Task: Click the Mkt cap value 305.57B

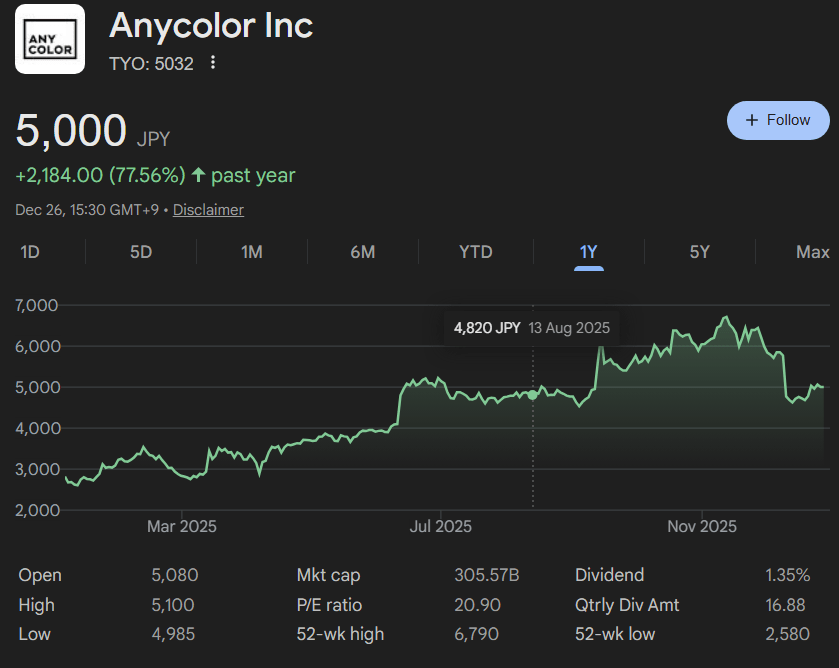Action: [487, 575]
